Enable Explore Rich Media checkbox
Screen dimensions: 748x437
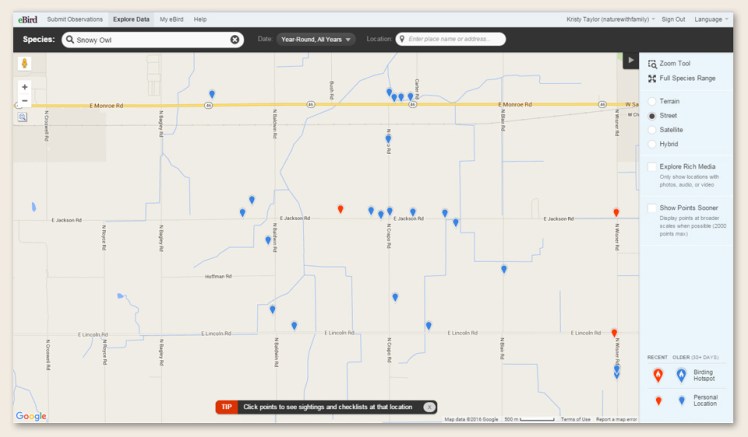652,166
